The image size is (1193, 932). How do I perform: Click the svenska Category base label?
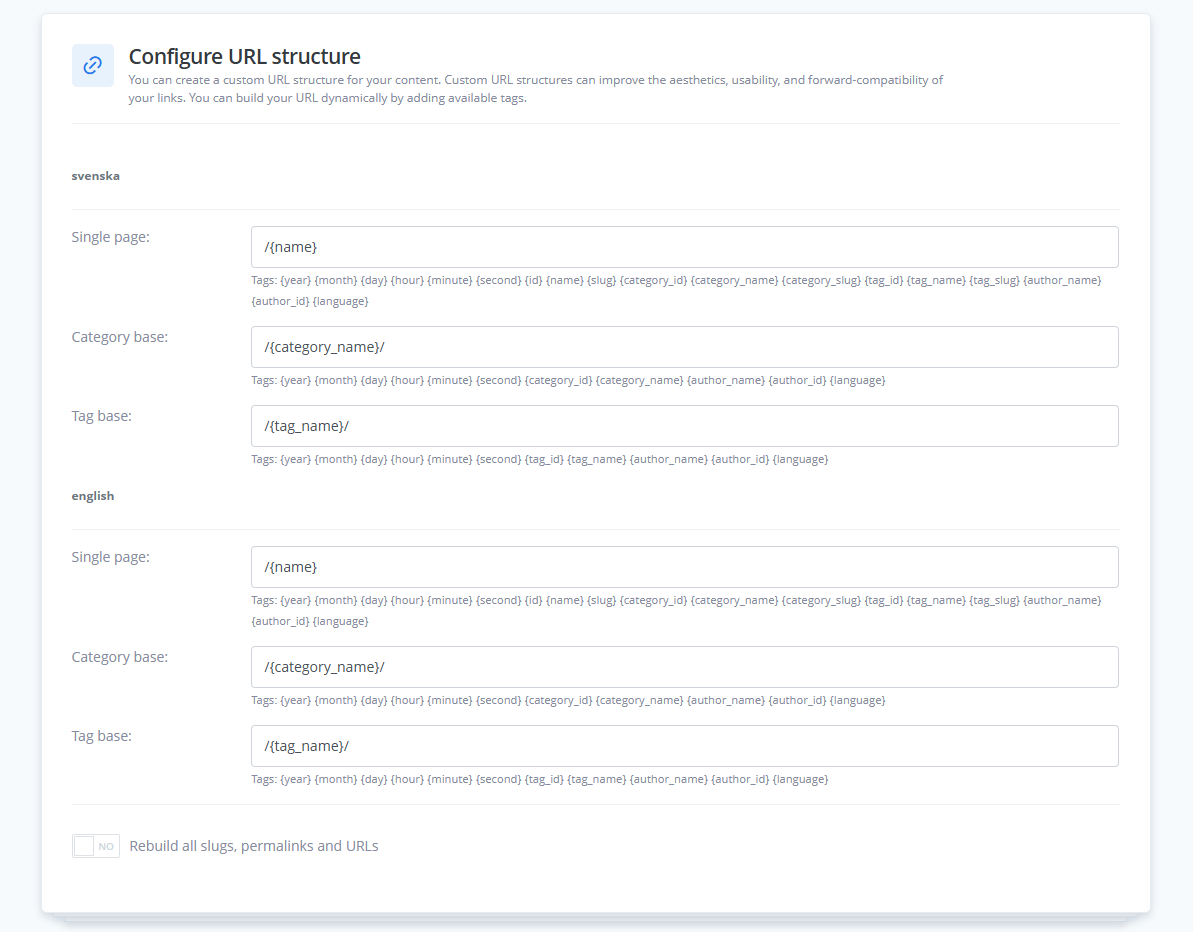(x=119, y=337)
